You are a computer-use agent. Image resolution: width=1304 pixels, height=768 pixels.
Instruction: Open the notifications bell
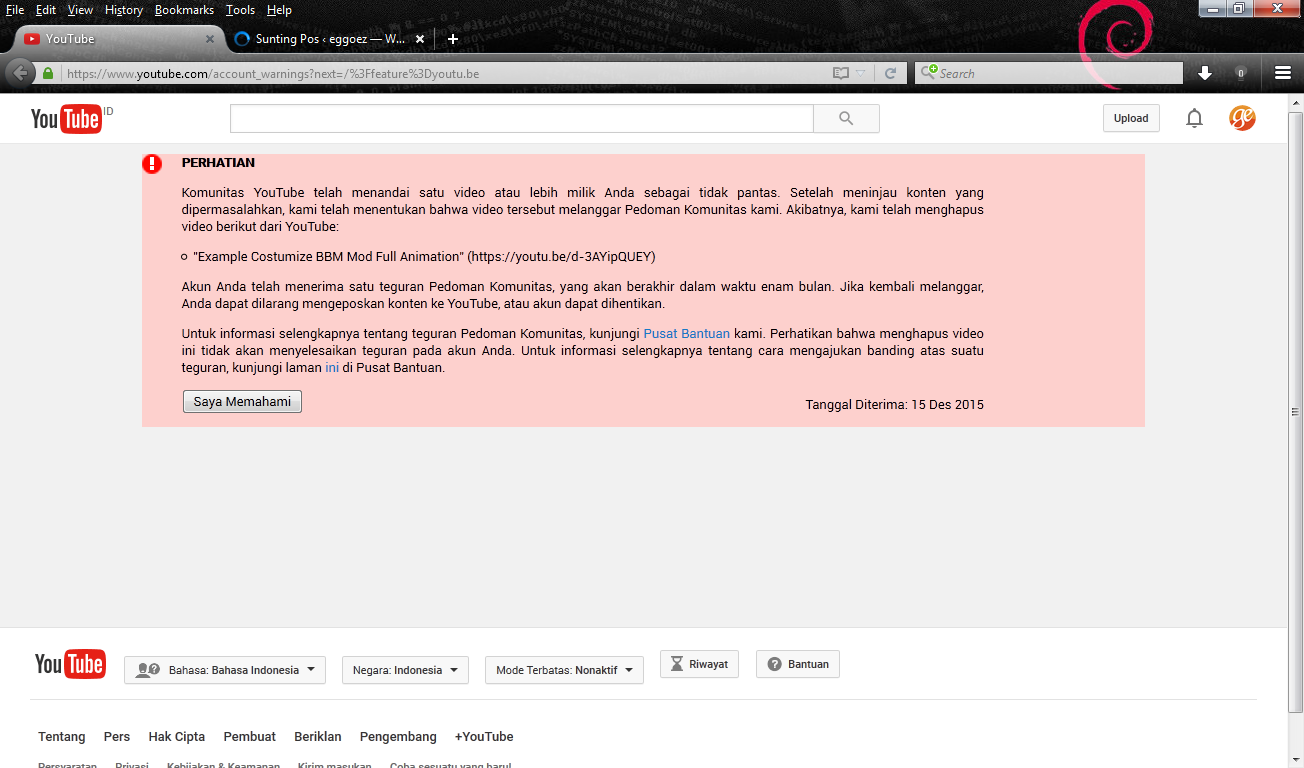(1194, 118)
